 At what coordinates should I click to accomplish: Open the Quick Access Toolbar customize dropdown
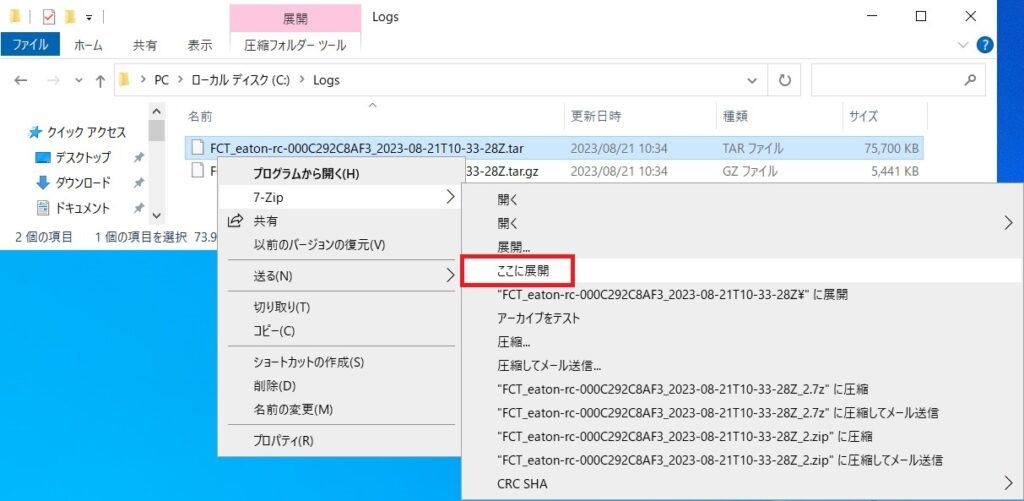click(89, 17)
